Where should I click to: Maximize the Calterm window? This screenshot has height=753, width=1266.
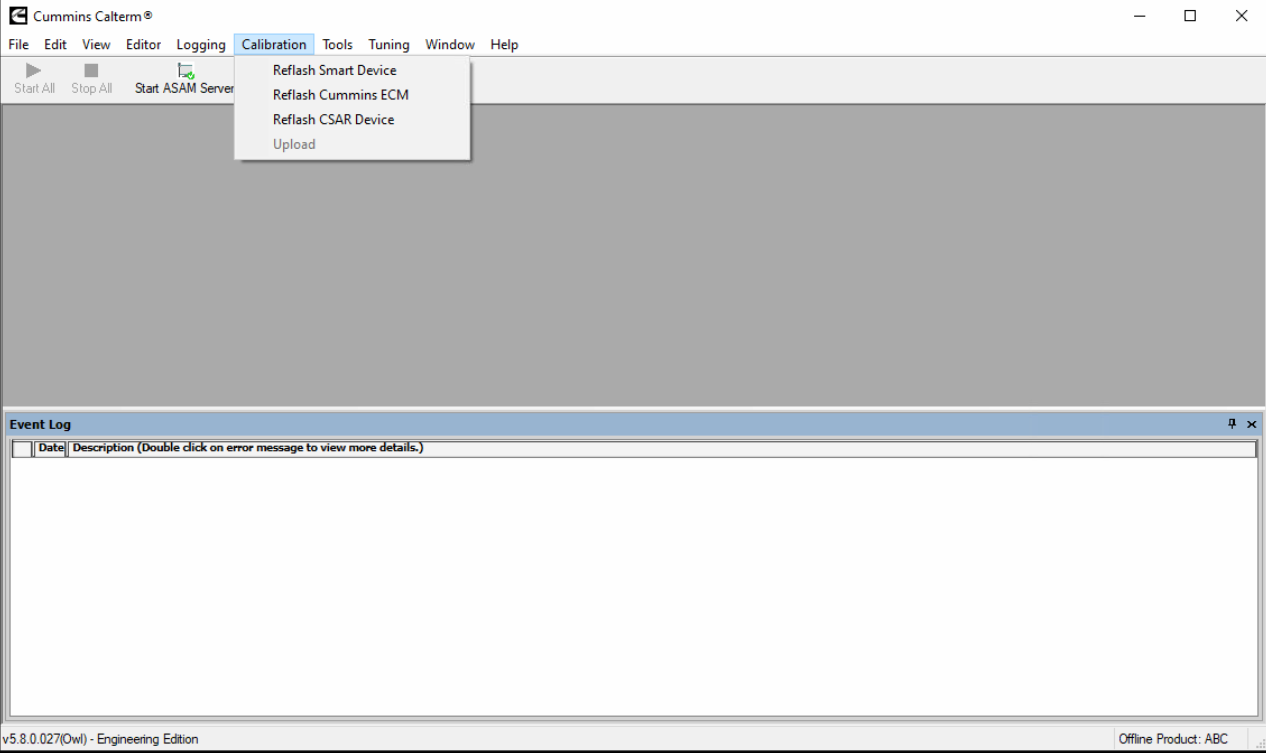point(1190,16)
